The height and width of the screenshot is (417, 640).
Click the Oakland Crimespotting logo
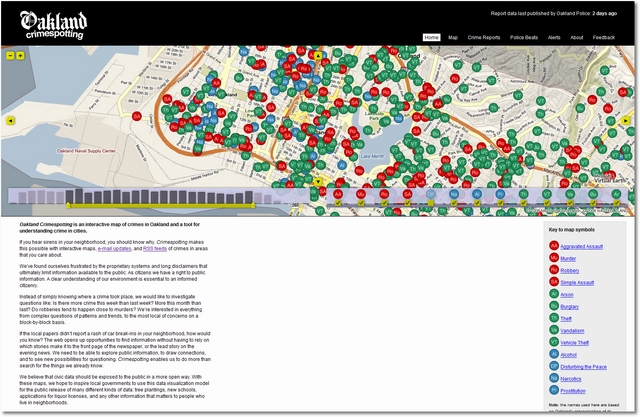click(53, 25)
